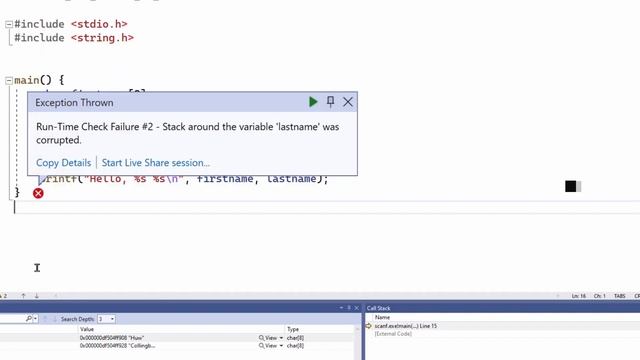Click Ch: 1 status indicator
This screenshot has height=360, width=640.
pos(600,296)
